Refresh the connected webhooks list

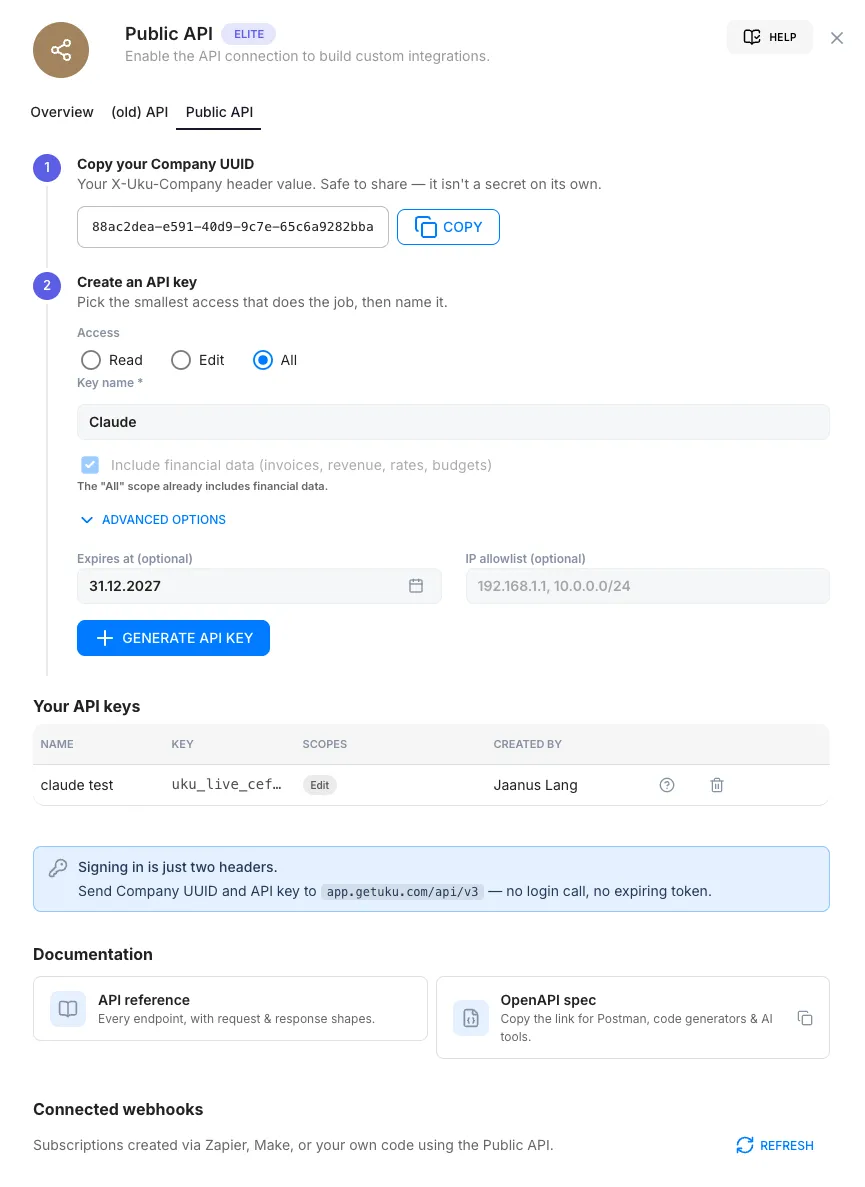(x=775, y=1145)
